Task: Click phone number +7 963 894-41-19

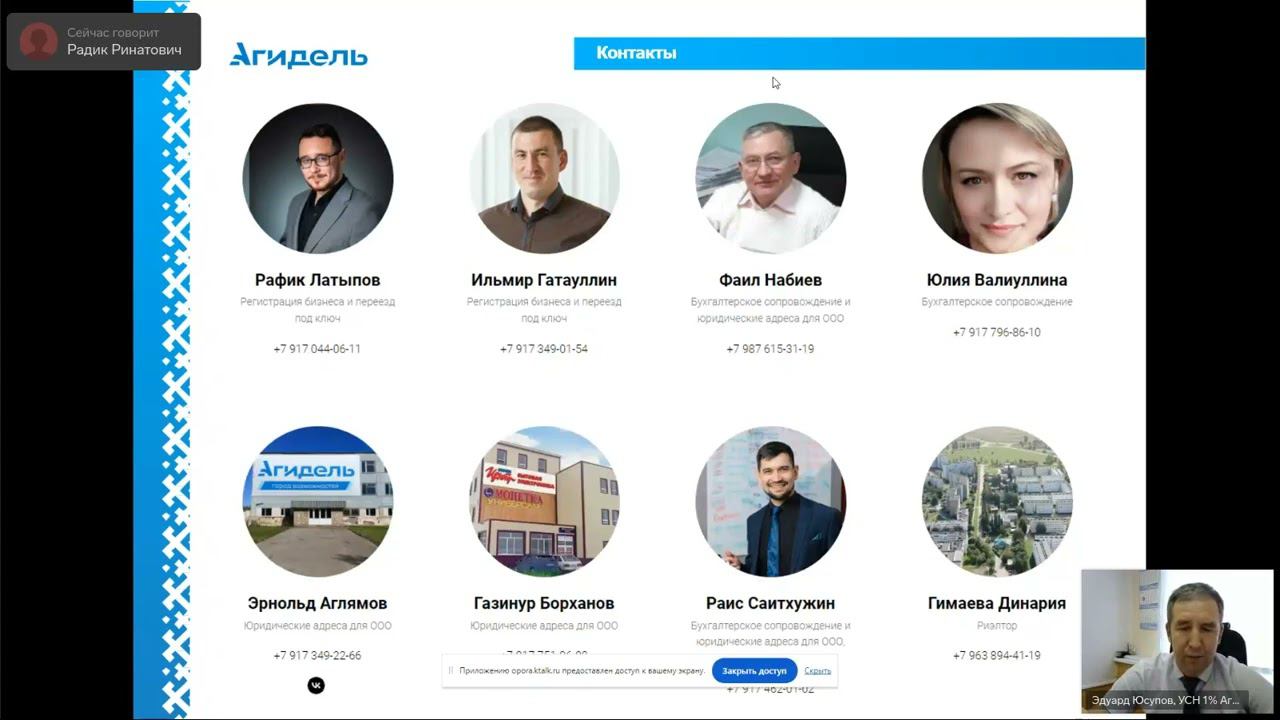Action: [x=997, y=656]
